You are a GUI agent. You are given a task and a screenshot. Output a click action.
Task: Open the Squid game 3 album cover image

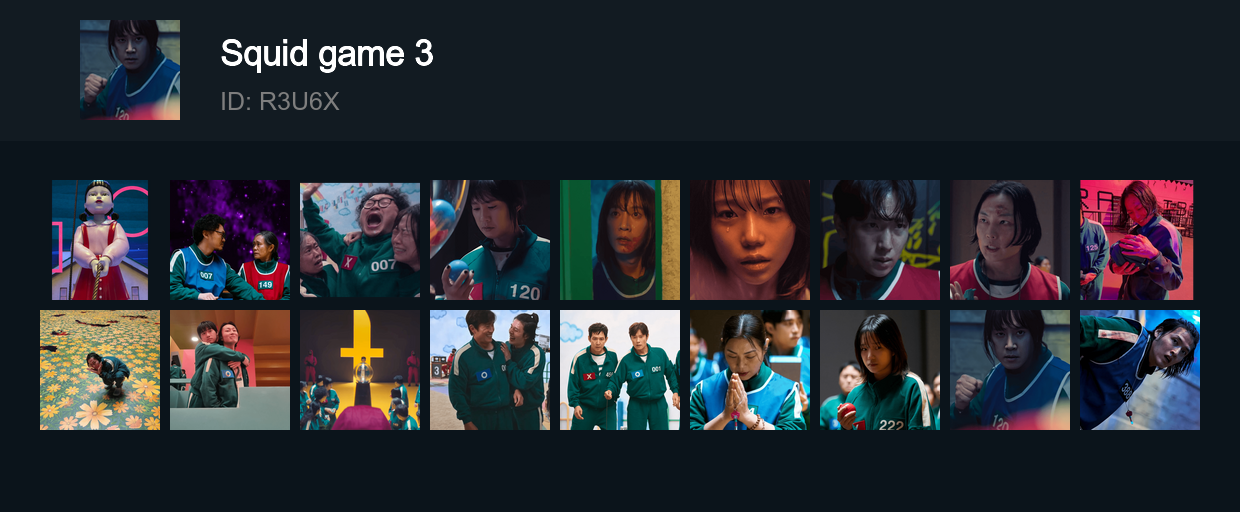coord(130,70)
